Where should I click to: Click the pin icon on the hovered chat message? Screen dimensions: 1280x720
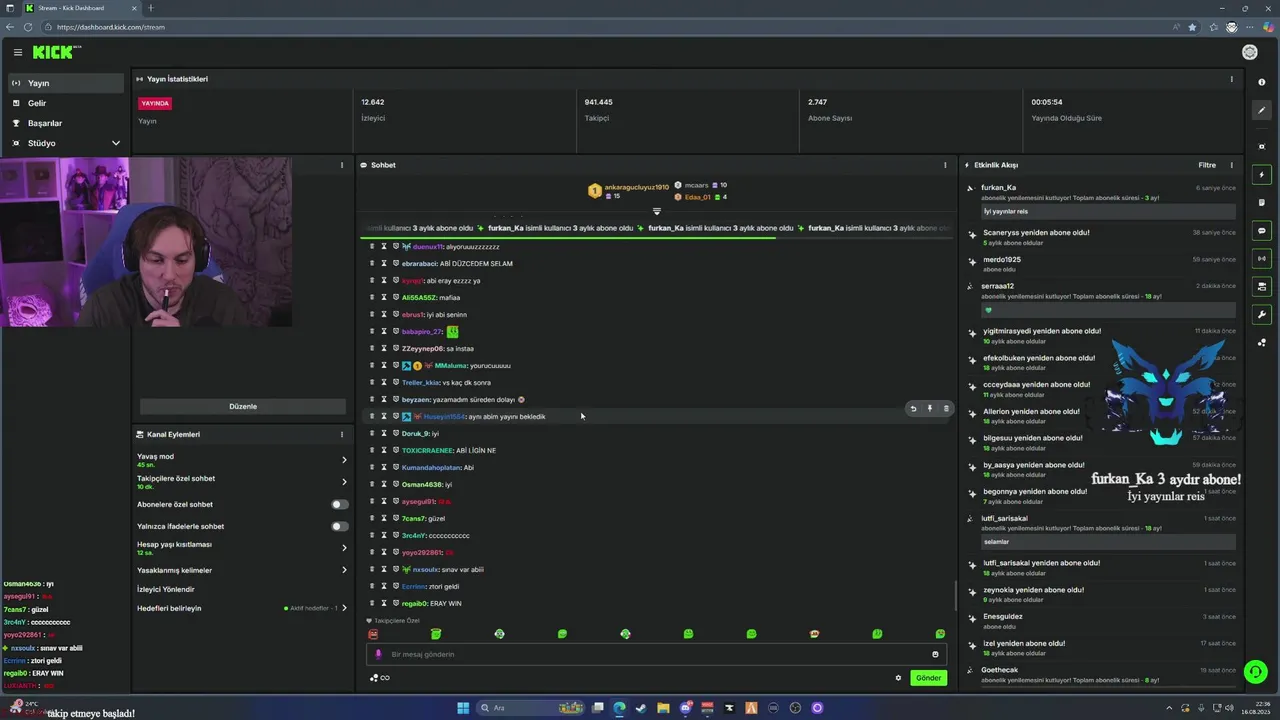coord(930,408)
